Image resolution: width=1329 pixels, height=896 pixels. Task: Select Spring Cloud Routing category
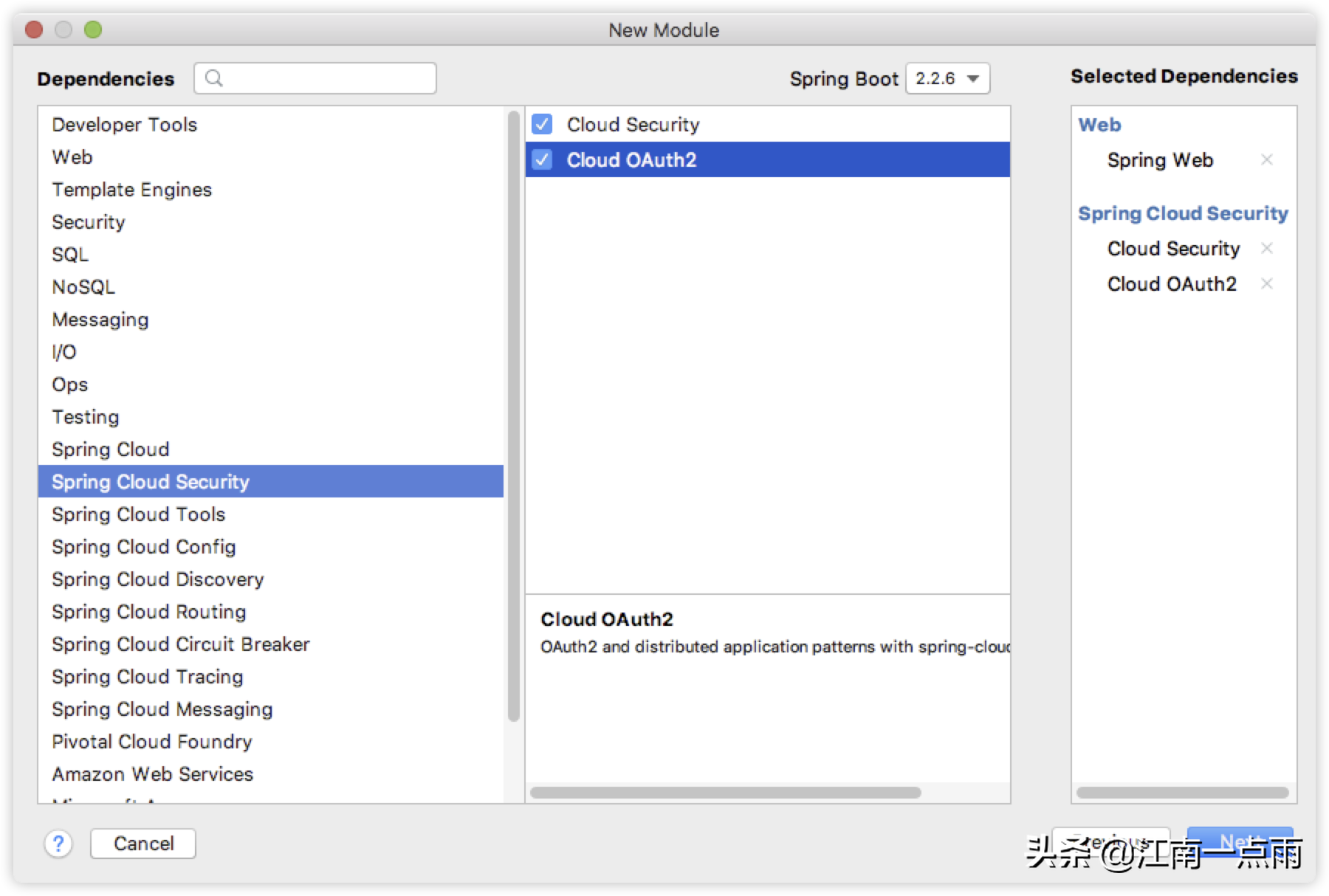click(x=271, y=612)
